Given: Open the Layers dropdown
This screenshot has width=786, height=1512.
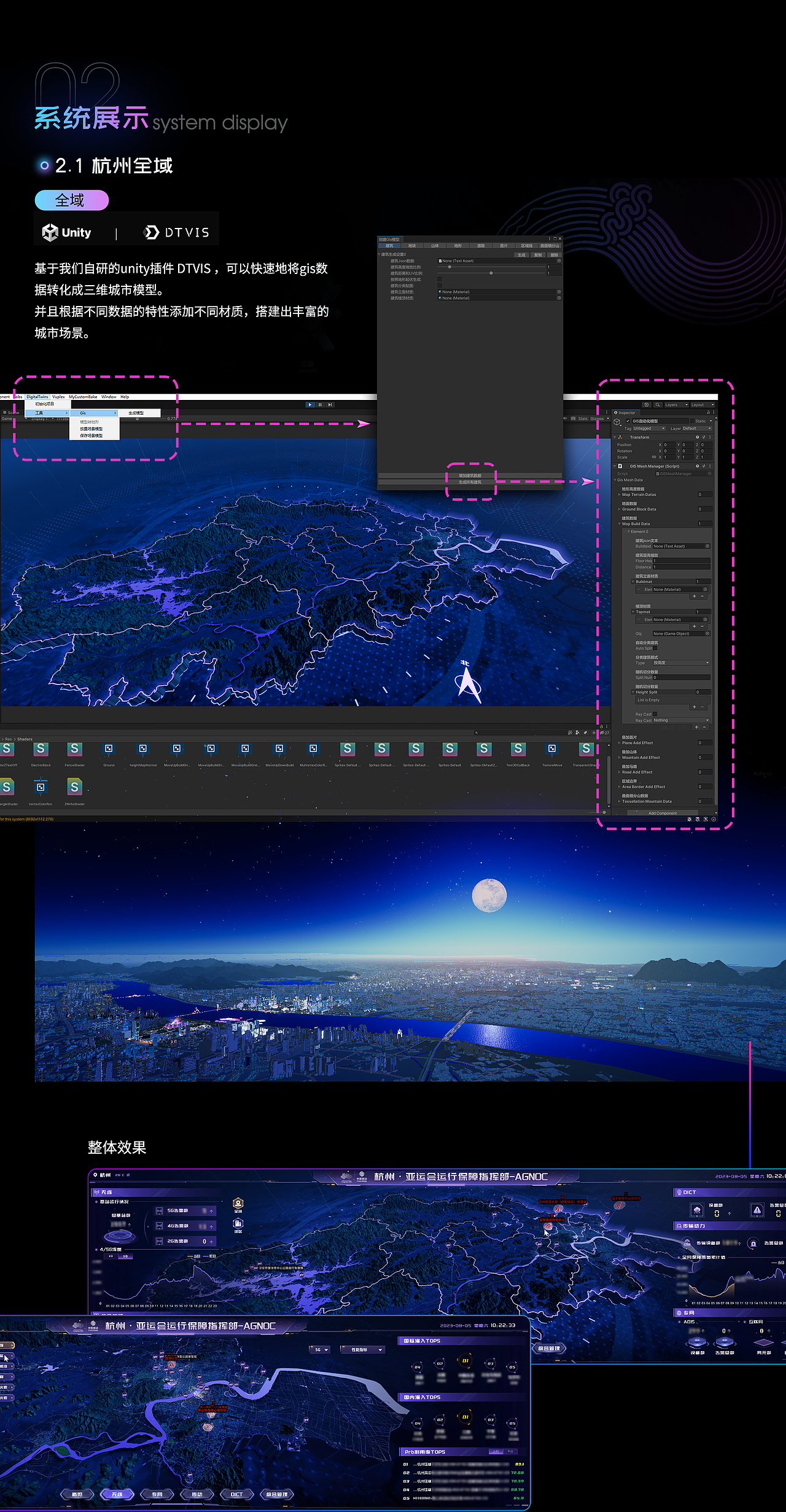Looking at the screenshot, I should pyautogui.click(x=676, y=405).
